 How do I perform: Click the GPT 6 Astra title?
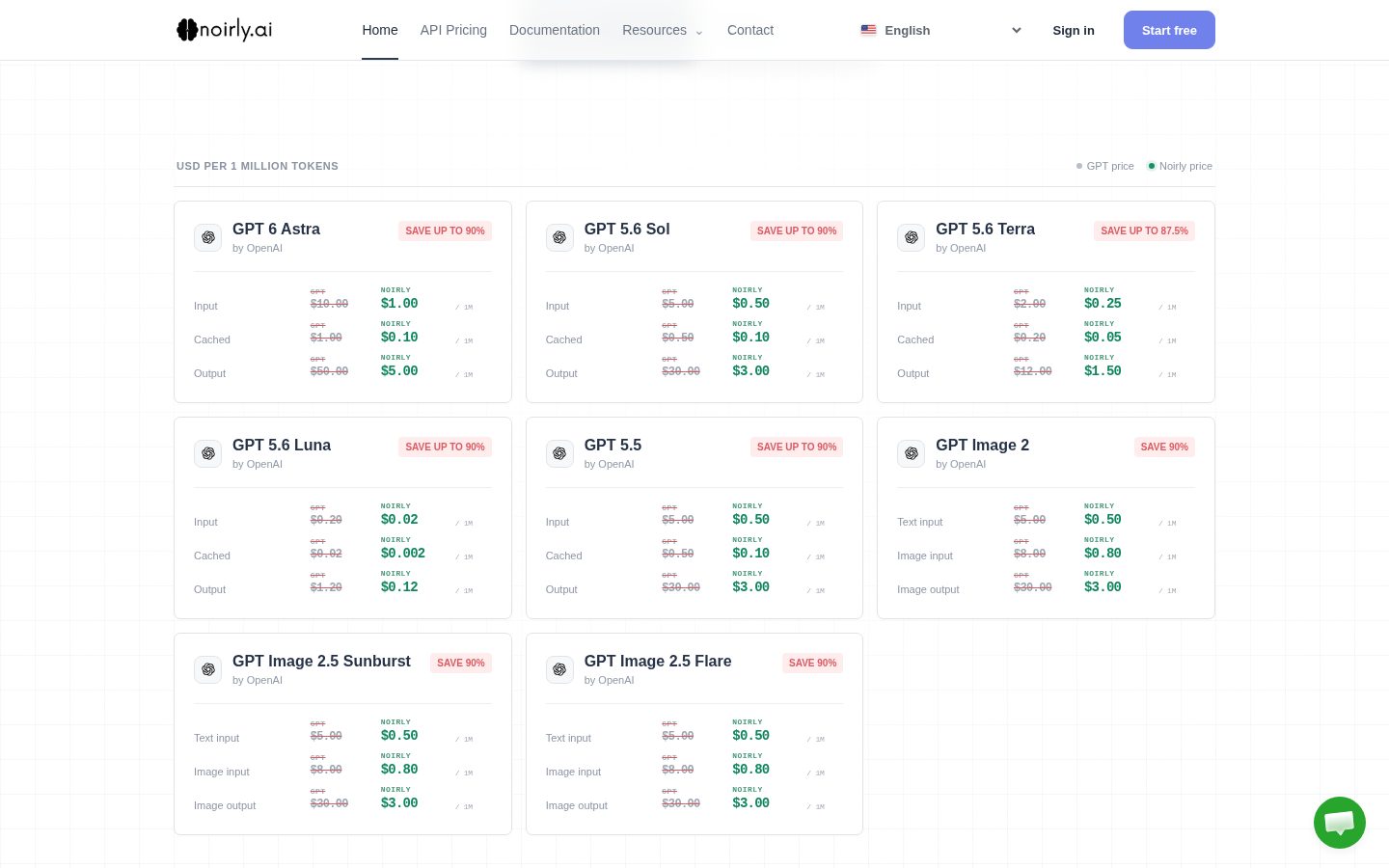click(276, 229)
